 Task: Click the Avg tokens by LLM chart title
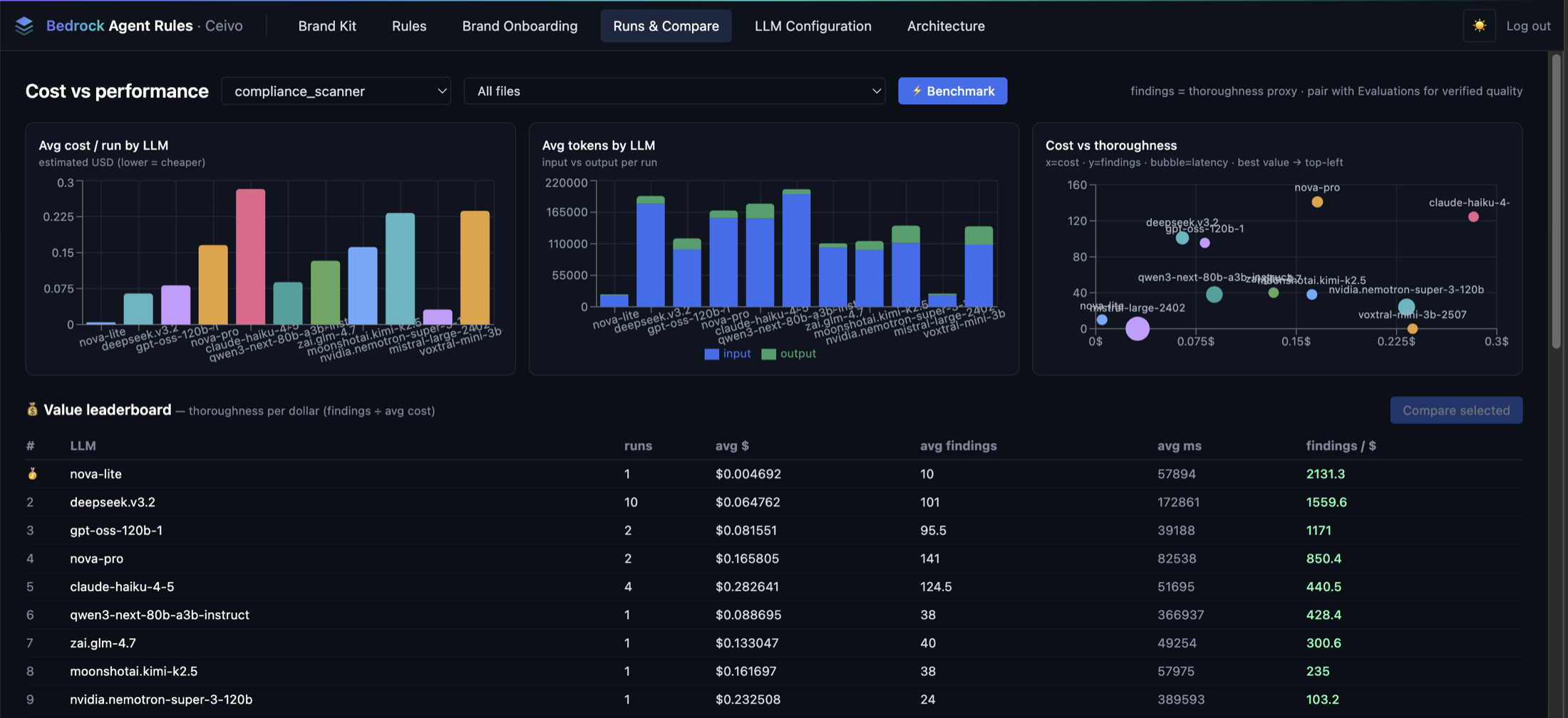(598, 145)
